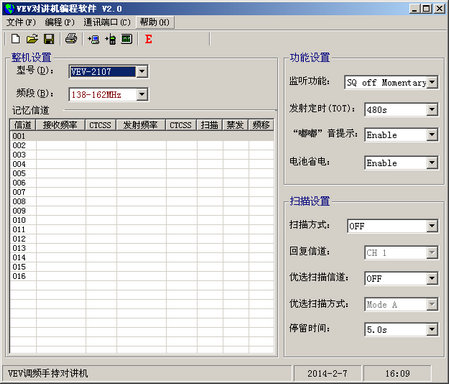The image size is (449, 384).
Task: Select channel row 015
Action: click(142, 267)
